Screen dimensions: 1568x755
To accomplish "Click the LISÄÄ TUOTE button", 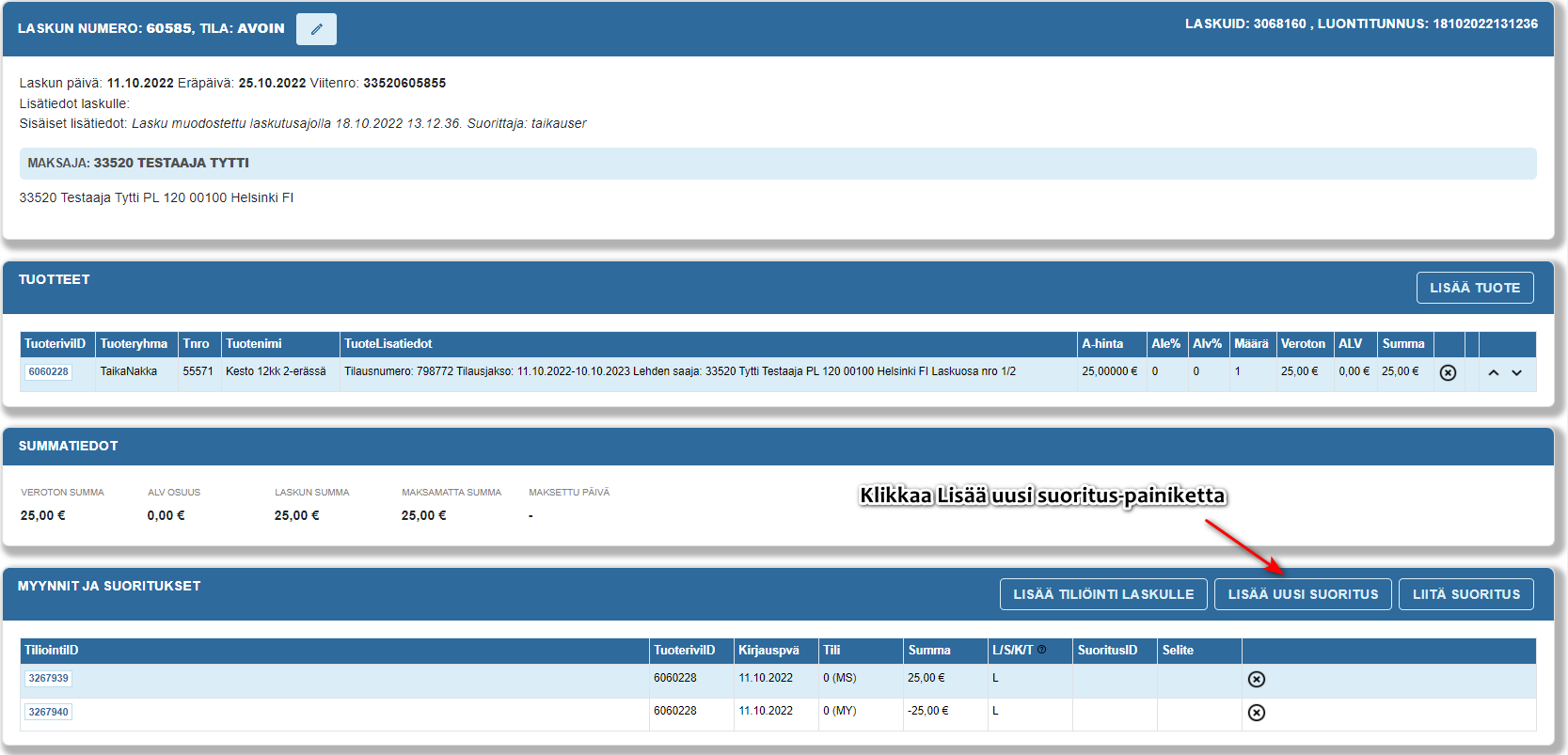I will coord(1475,288).
